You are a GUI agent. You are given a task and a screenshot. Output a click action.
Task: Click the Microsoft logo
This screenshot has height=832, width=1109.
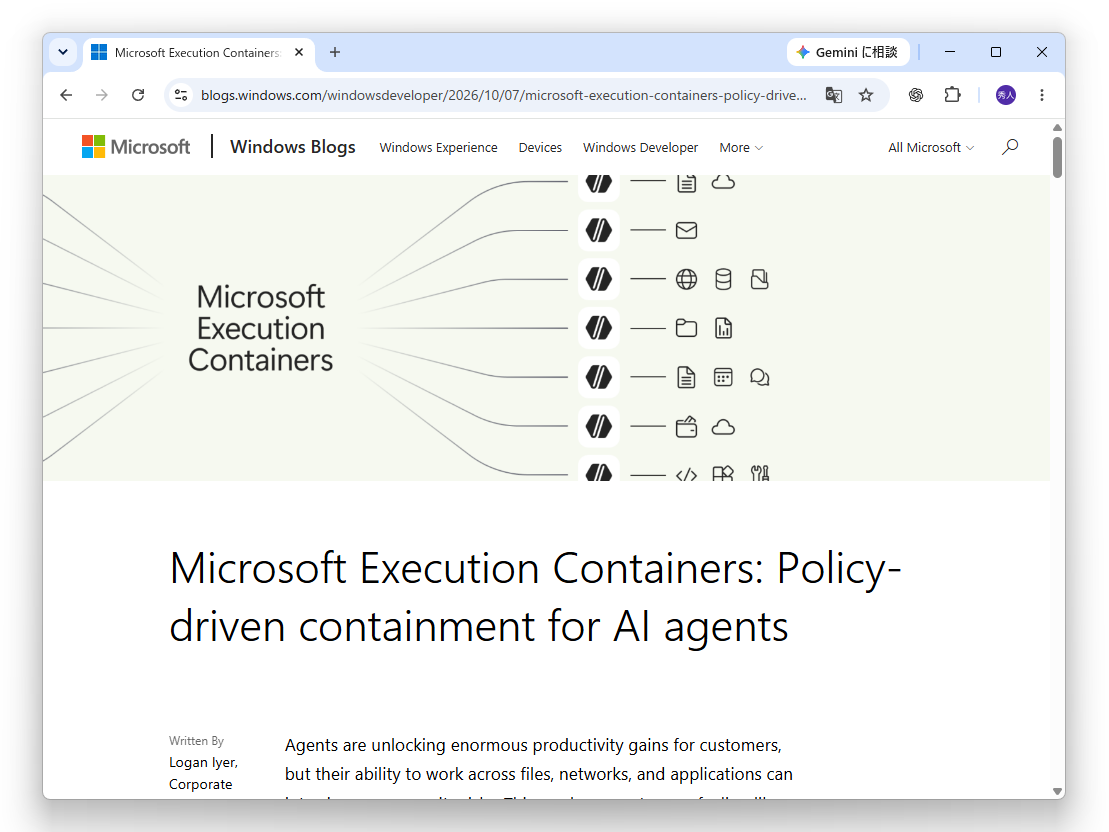136,146
